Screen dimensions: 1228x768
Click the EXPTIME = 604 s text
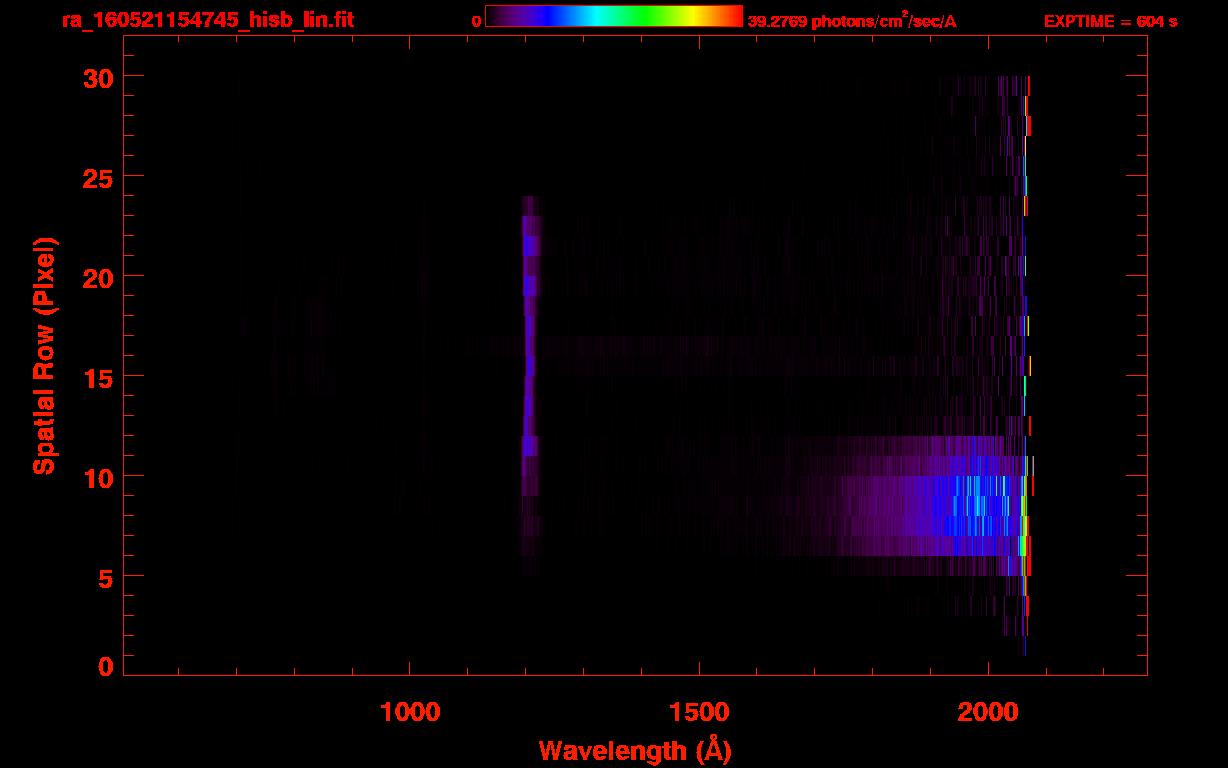tap(1110, 21)
